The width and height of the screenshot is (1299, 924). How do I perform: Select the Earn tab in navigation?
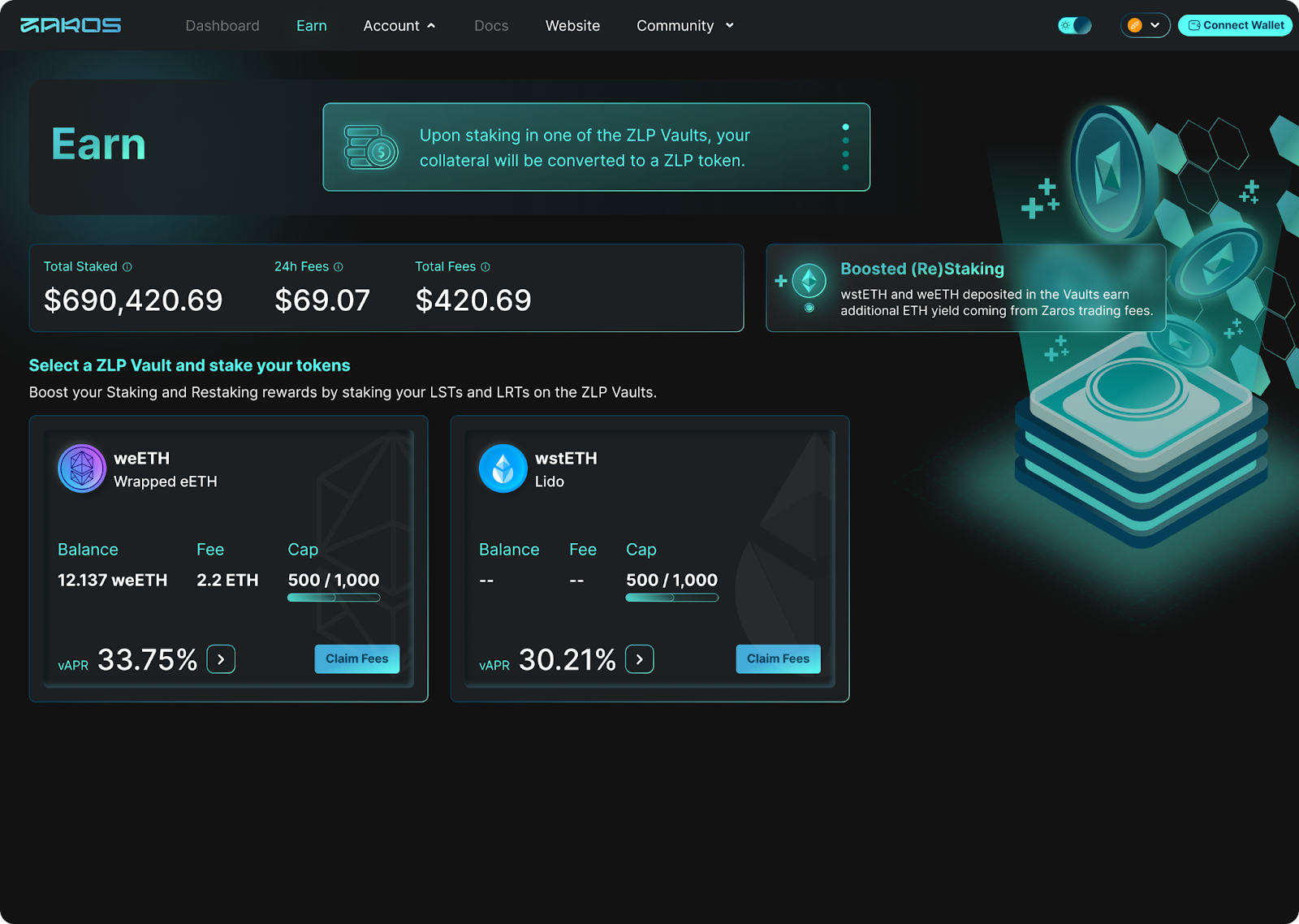coord(312,26)
